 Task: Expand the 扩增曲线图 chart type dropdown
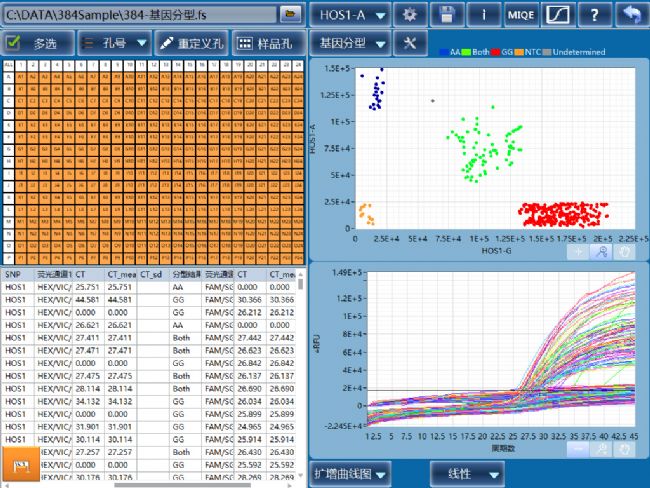click(350, 473)
